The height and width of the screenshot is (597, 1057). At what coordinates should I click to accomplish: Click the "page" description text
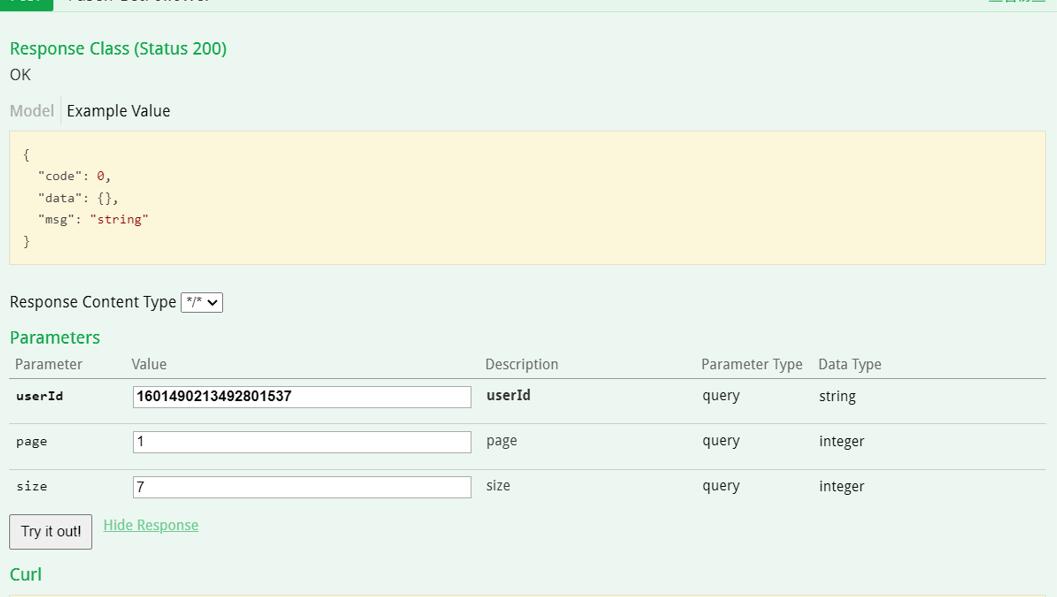[x=502, y=441]
